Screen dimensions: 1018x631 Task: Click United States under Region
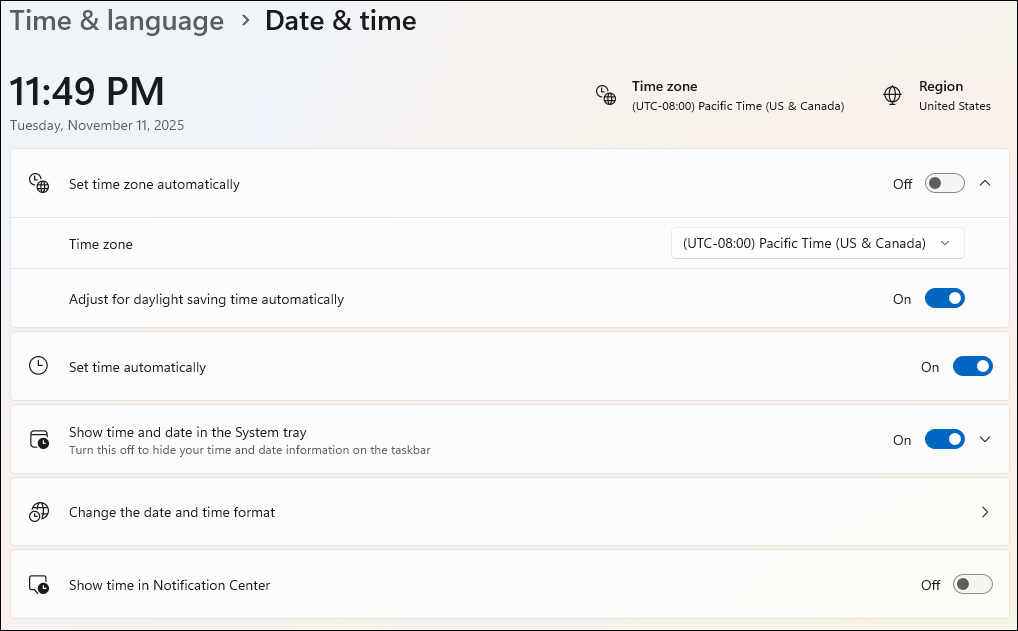[x=954, y=106]
